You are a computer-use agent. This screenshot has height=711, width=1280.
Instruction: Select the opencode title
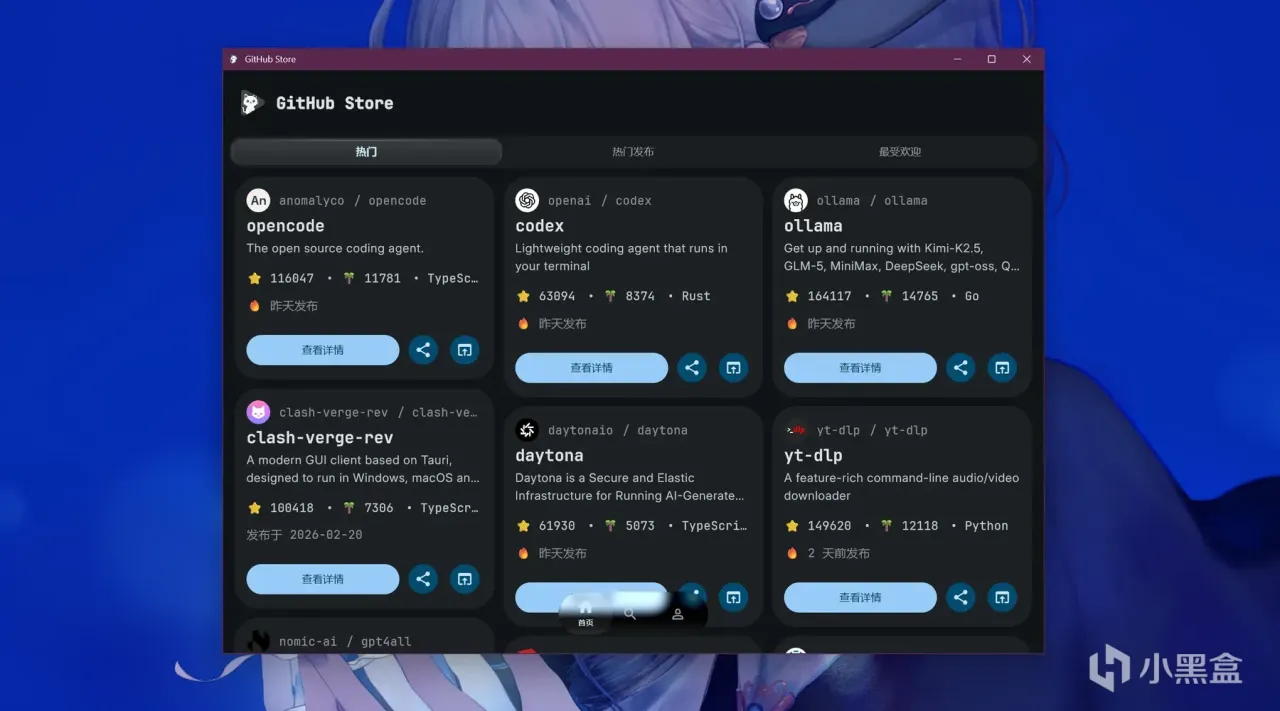click(x=285, y=226)
